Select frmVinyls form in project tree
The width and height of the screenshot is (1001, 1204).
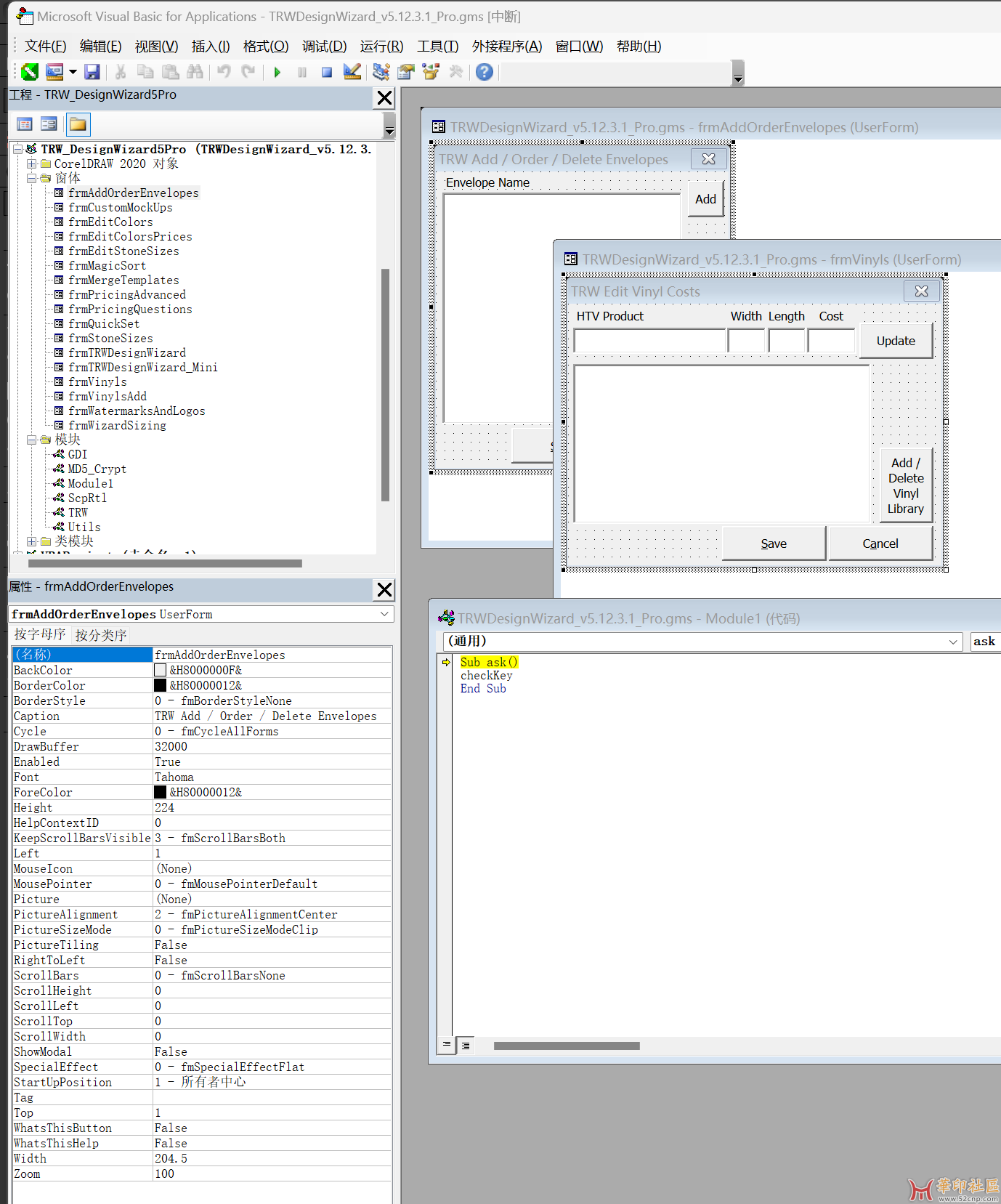tap(97, 381)
